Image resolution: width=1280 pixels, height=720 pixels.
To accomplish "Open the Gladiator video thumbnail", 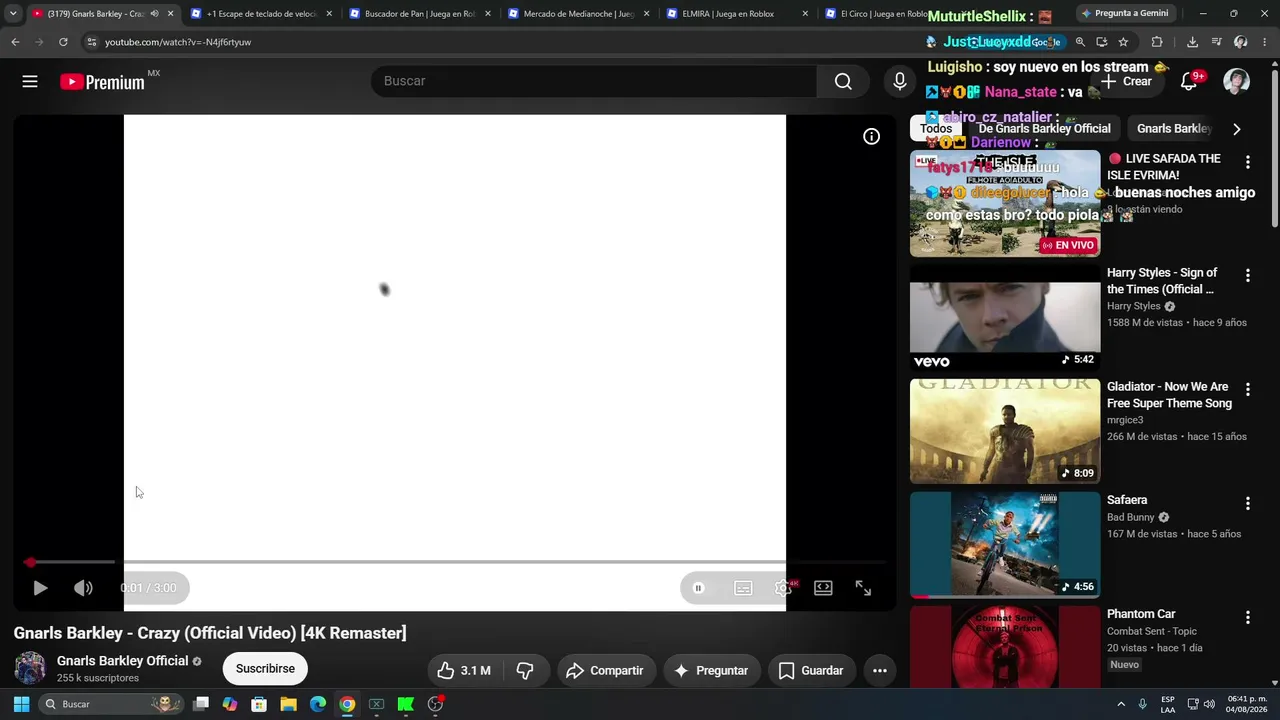I will click(x=1005, y=431).
